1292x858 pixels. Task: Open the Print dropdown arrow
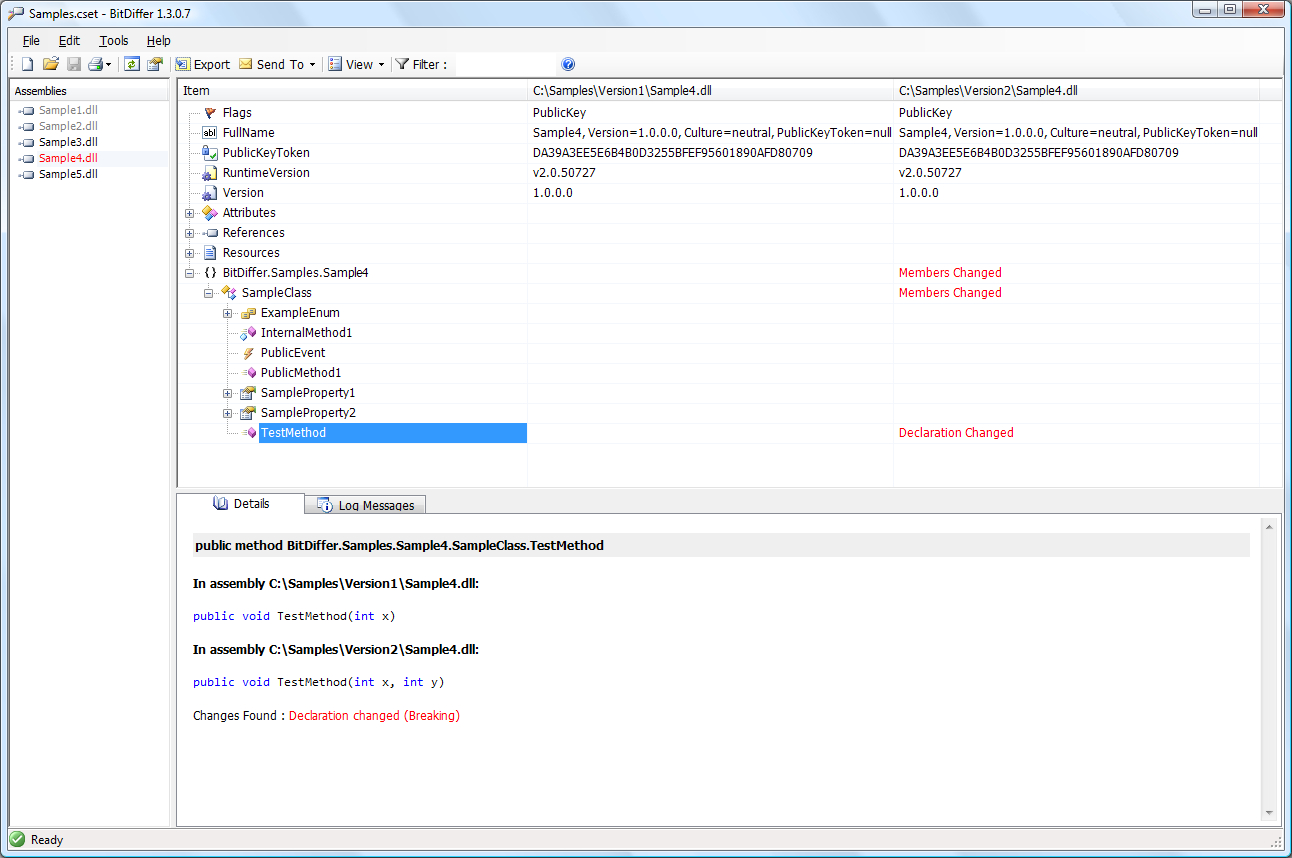click(x=108, y=65)
